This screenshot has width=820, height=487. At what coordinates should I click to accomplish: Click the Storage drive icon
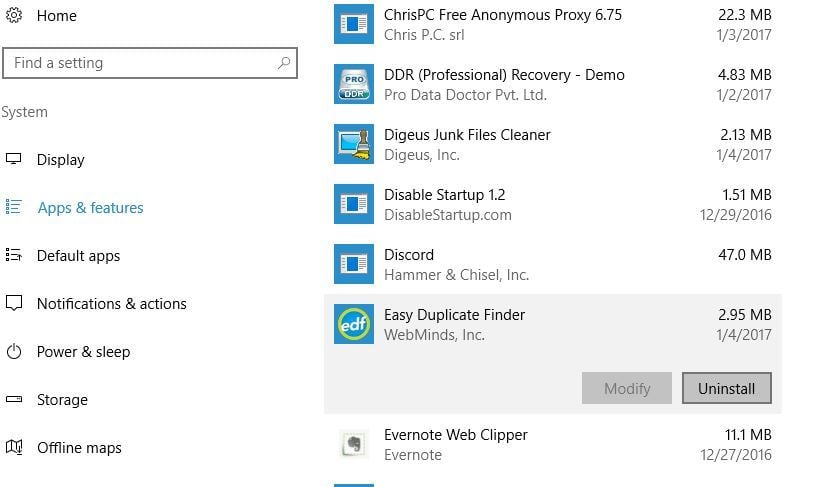pos(14,399)
